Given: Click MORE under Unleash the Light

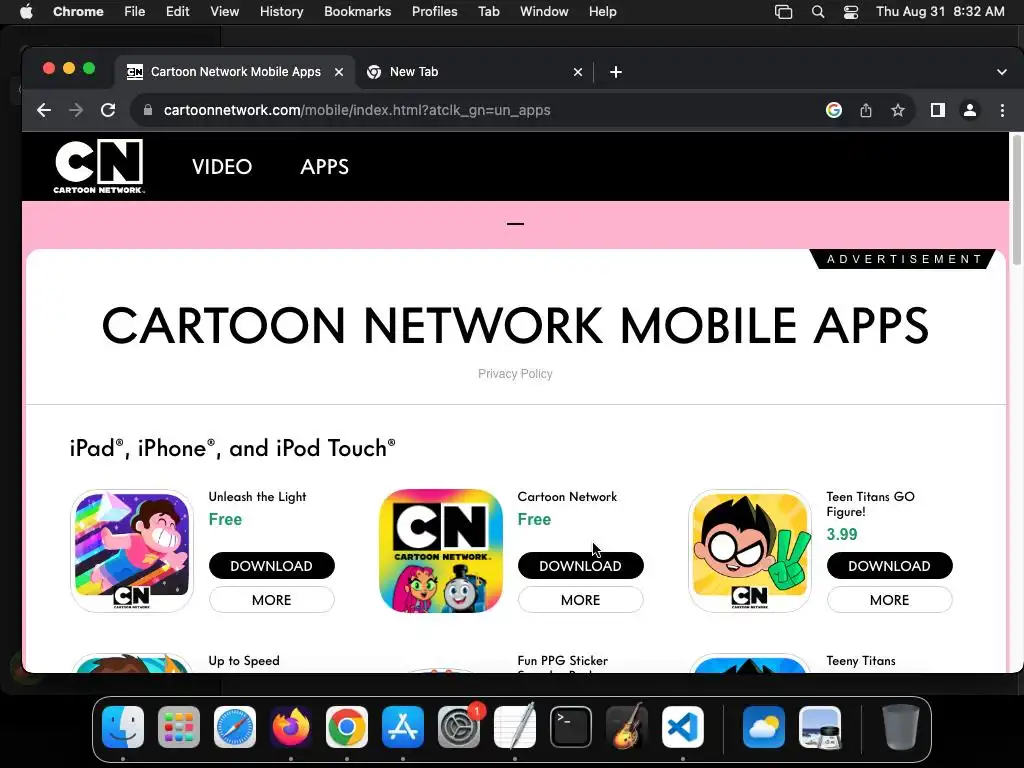Looking at the screenshot, I should tap(272, 600).
